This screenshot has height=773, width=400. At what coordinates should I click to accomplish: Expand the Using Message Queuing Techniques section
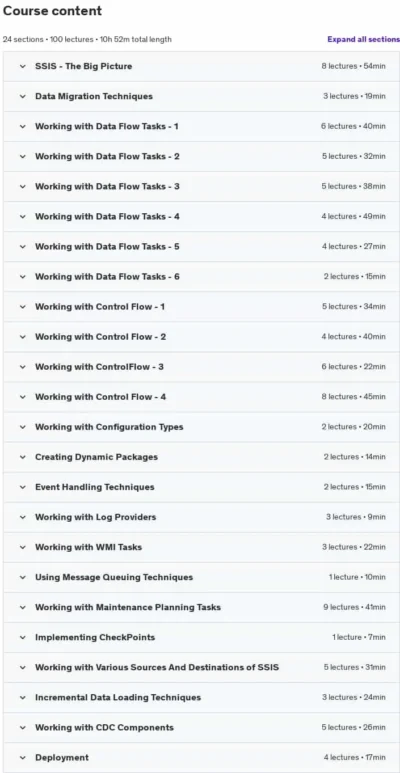coord(201,578)
